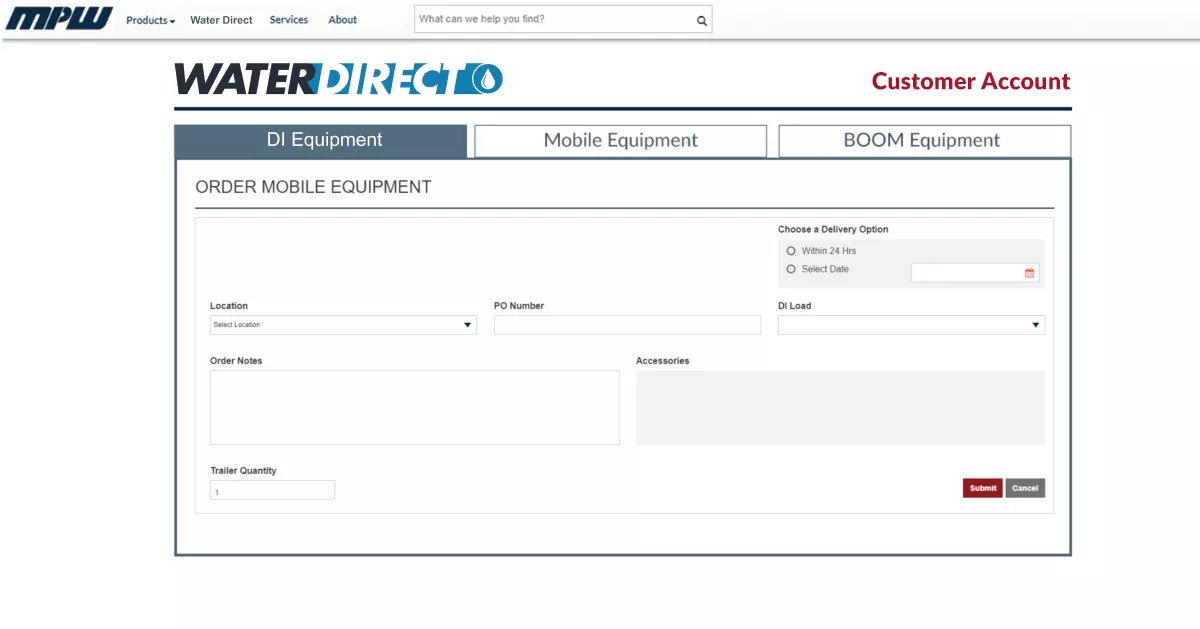
Task: Click into the PO Number field
Action: [x=627, y=325]
